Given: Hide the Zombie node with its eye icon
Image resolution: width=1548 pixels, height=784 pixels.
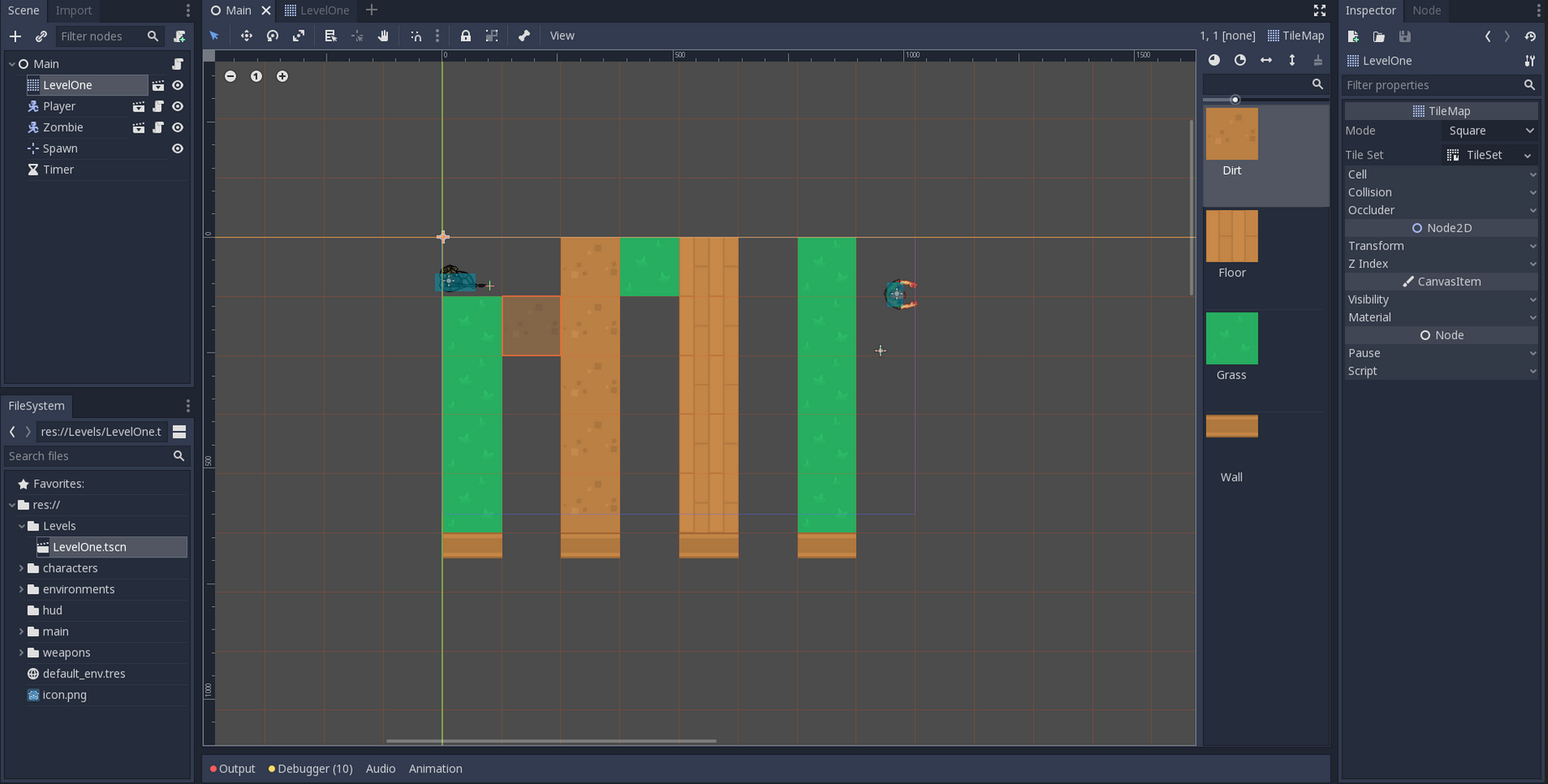Looking at the screenshot, I should click(x=177, y=128).
